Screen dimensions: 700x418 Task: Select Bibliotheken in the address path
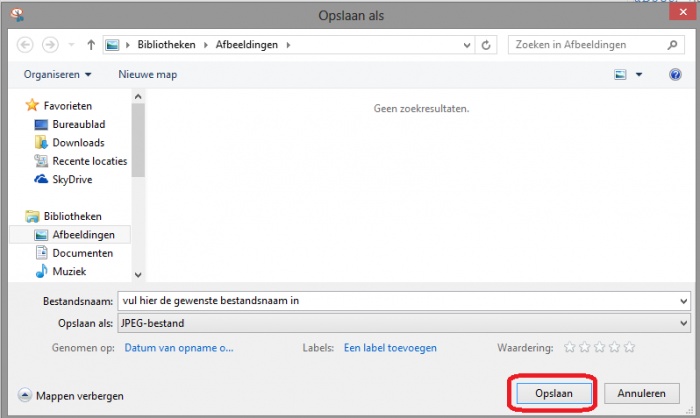166,45
